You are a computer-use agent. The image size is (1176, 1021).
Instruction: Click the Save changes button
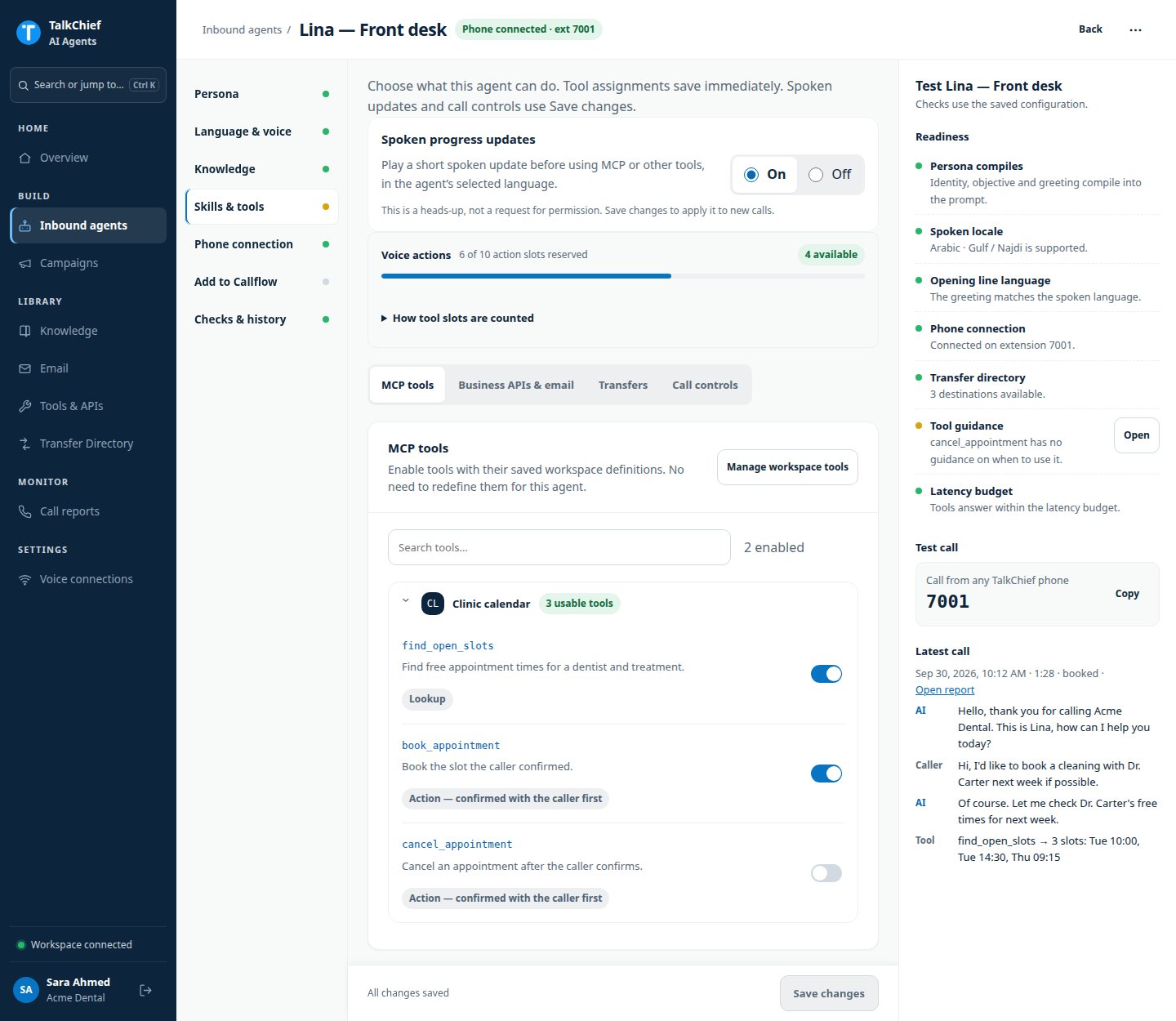[x=829, y=993]
